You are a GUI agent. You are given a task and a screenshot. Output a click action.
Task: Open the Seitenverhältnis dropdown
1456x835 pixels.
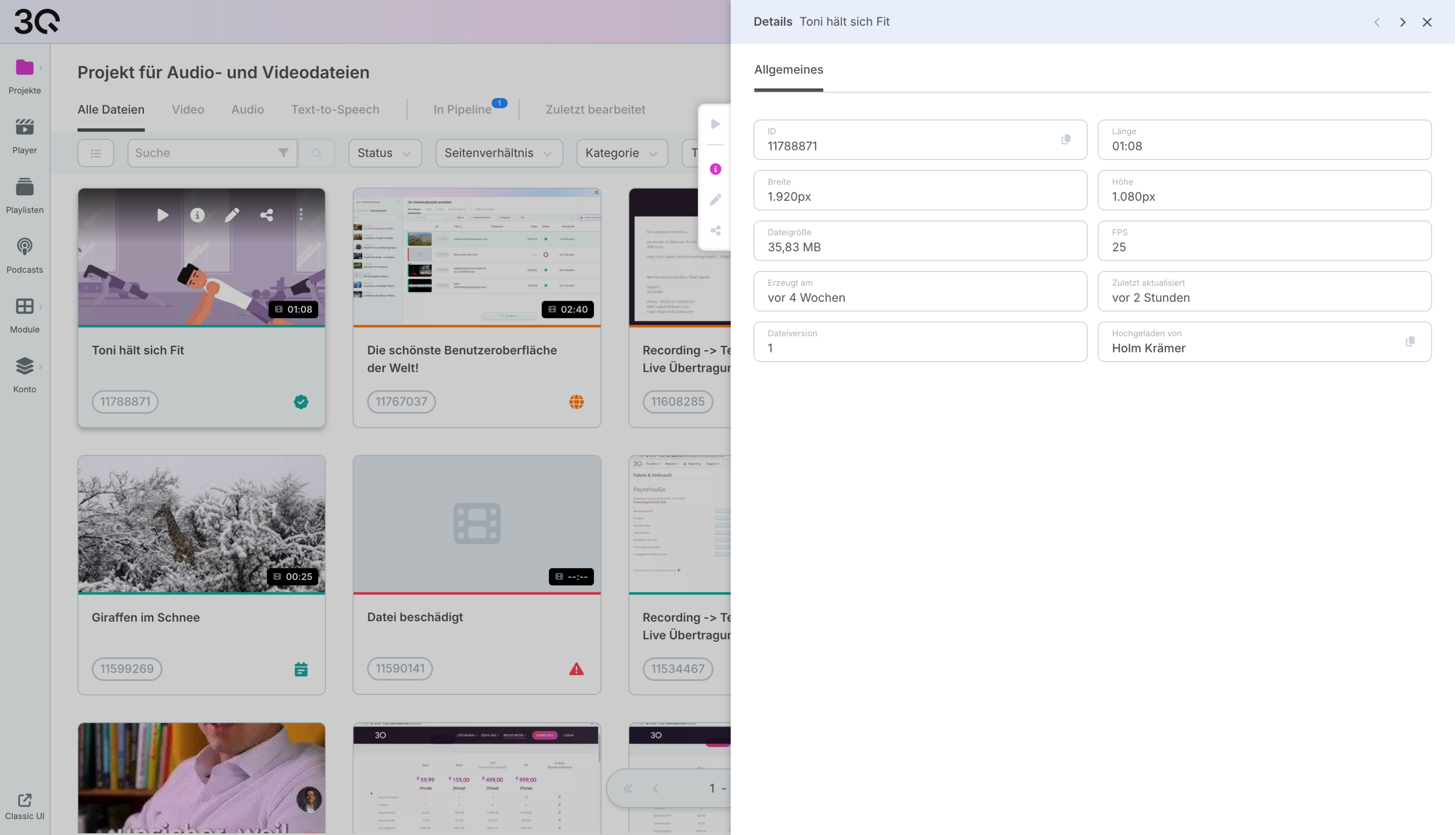pyautogui.click(x=499, y=153)
